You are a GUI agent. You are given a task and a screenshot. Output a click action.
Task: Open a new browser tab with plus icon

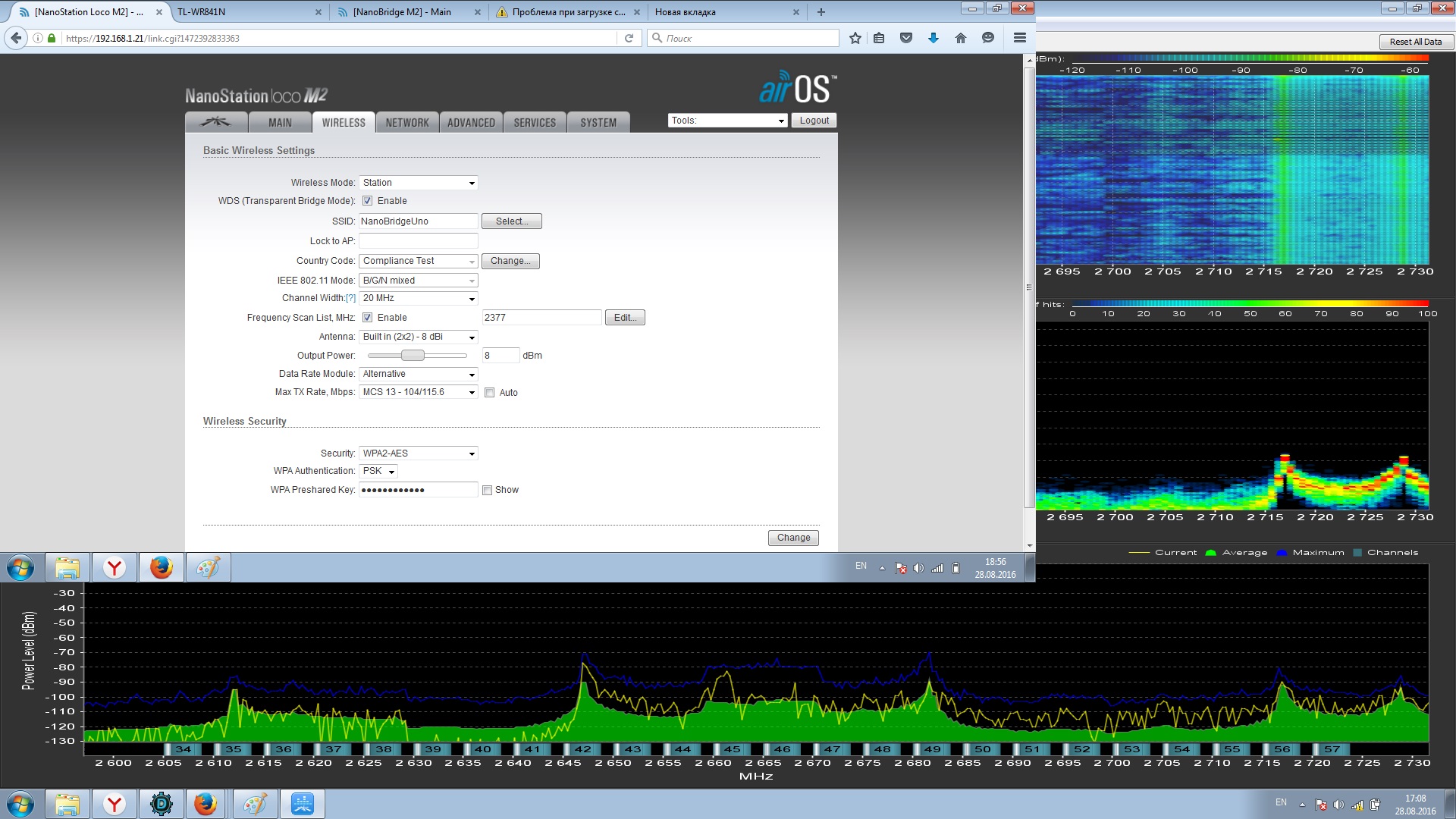click(821, 12)
